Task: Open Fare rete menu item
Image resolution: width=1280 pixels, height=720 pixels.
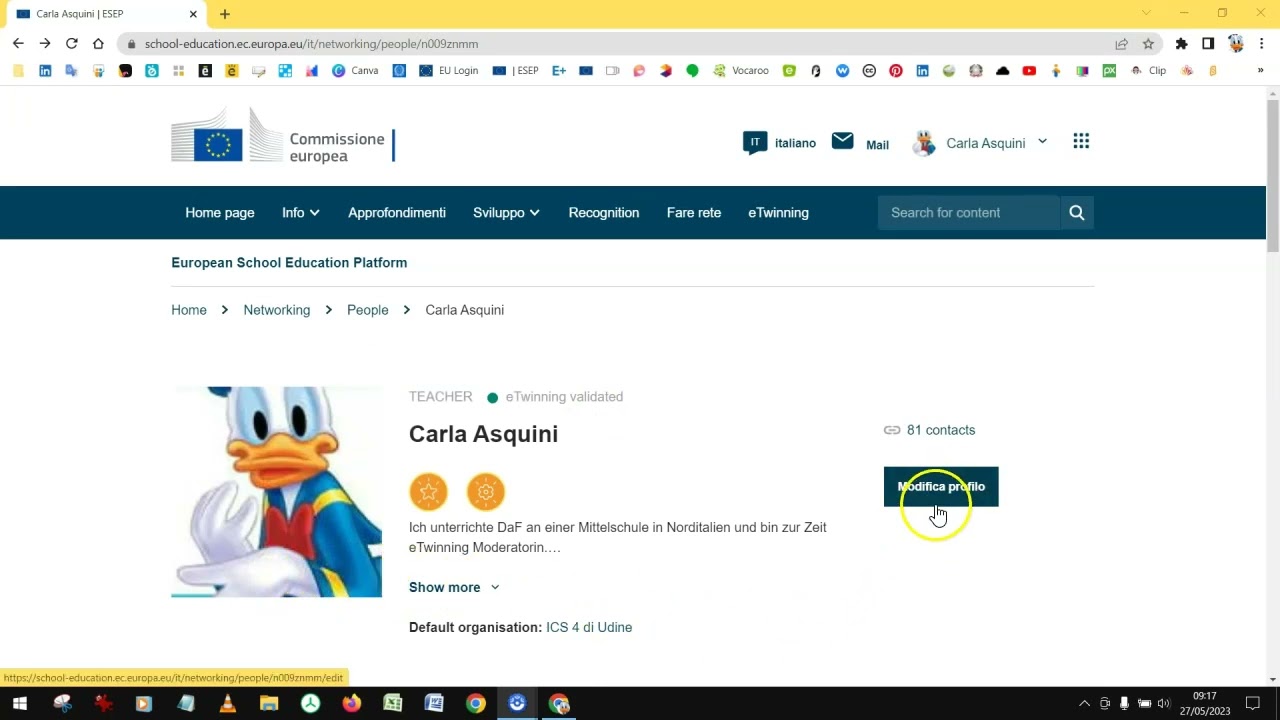Action: [x=694, y=212]
